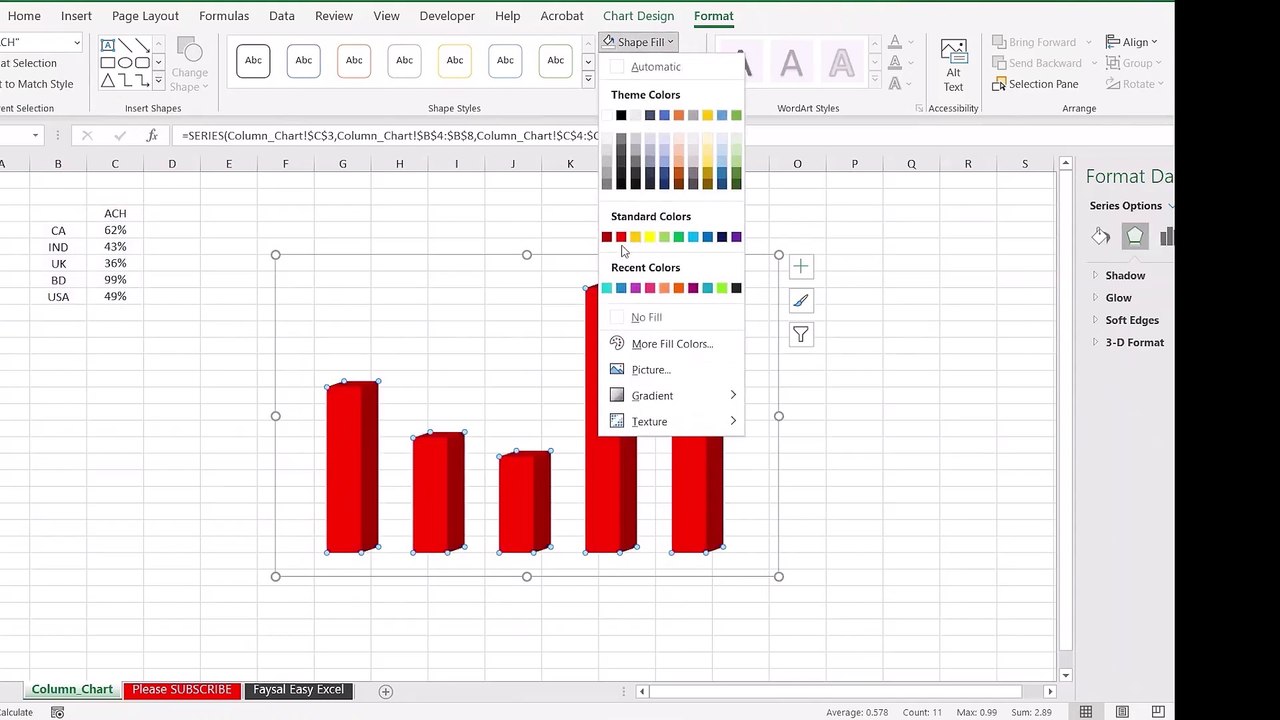Switch to Faysal Easy Excel sheet tab

(298, 690)
